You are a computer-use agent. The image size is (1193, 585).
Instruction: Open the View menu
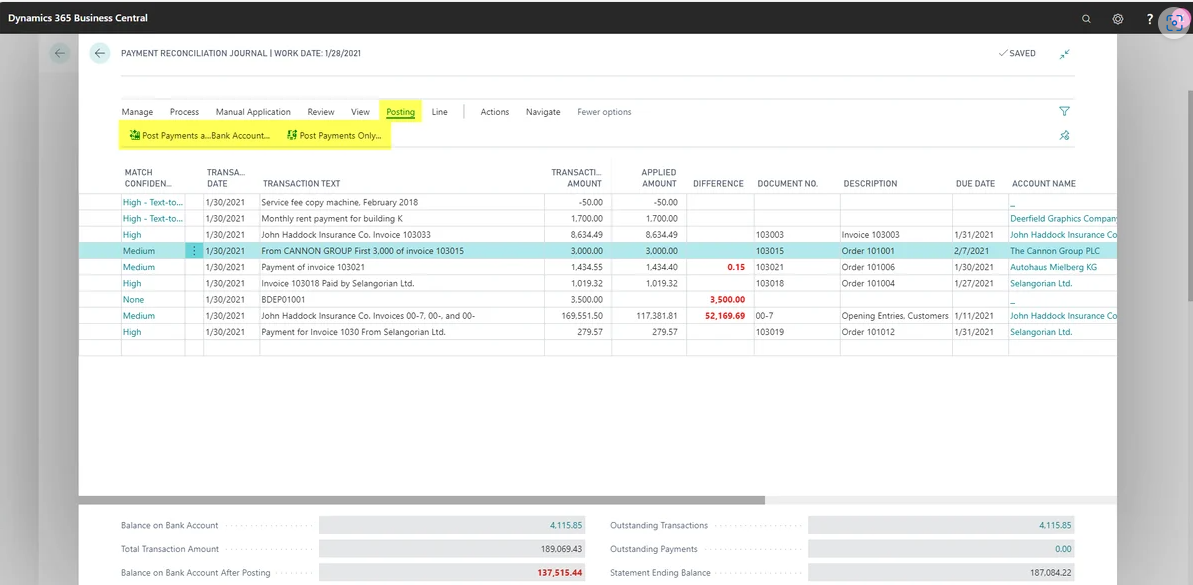click(x=361, y=112)
